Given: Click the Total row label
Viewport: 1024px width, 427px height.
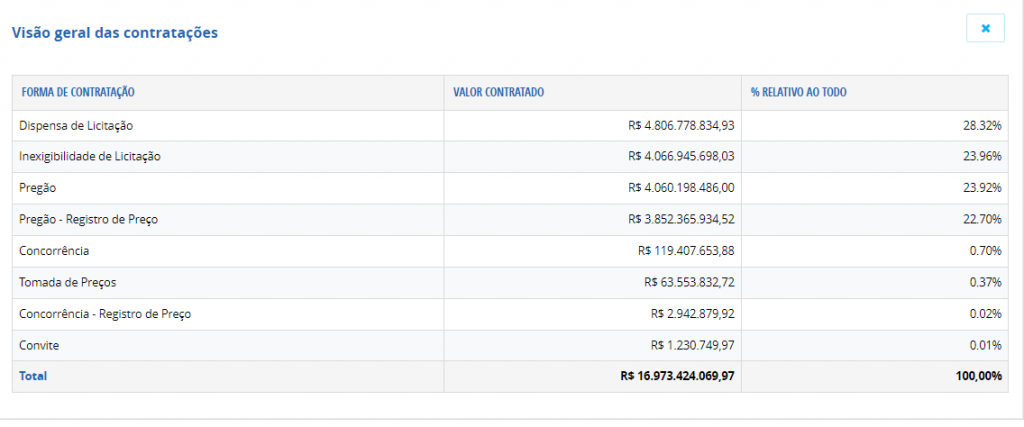Looking at the screenshot, I should pos(33,376).
